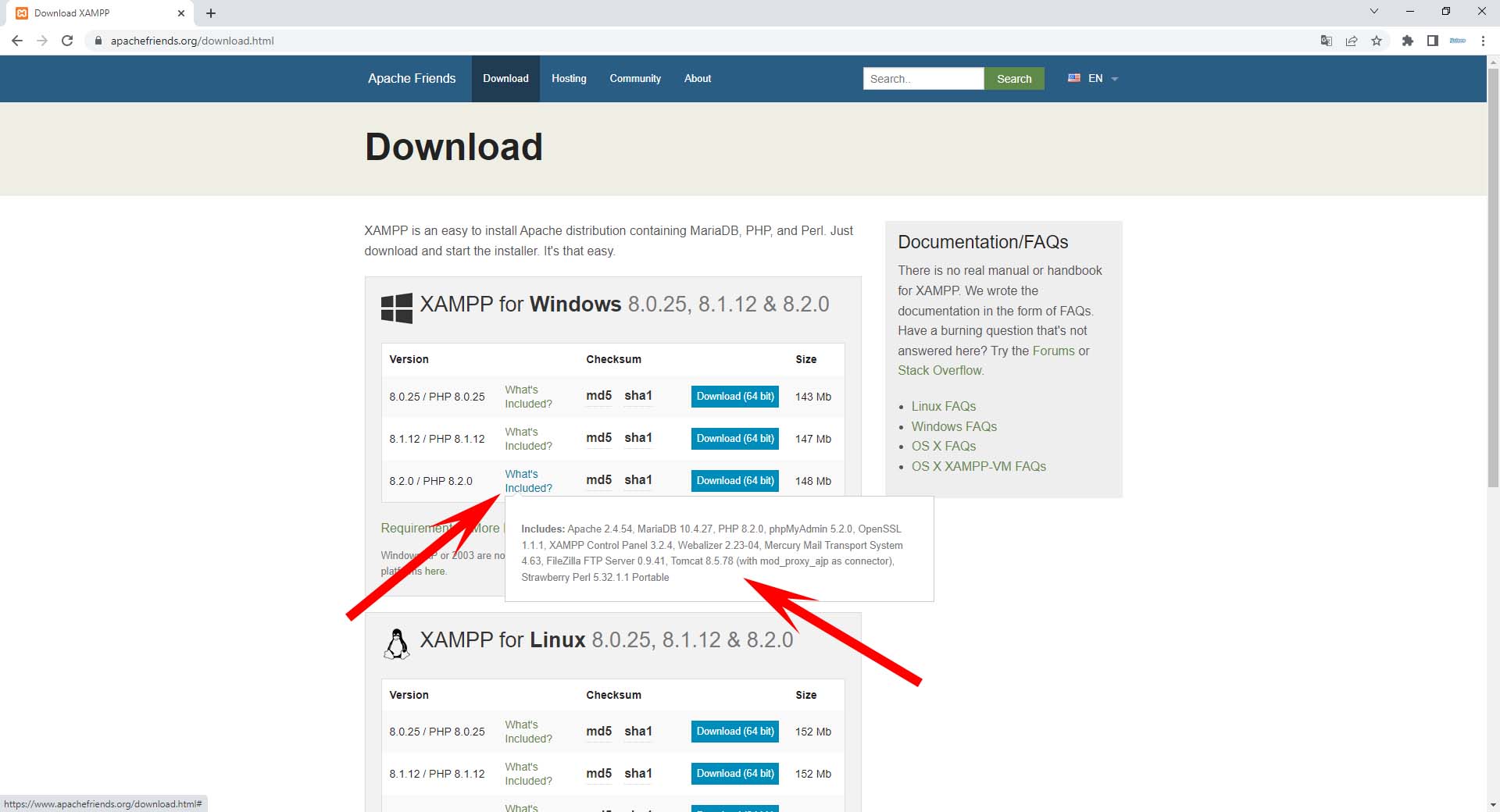The height and width of the screenshot is (812, 1500).
Task: Click the browser forward arrow
Action: pyautogui.click(x=42, y=41)
